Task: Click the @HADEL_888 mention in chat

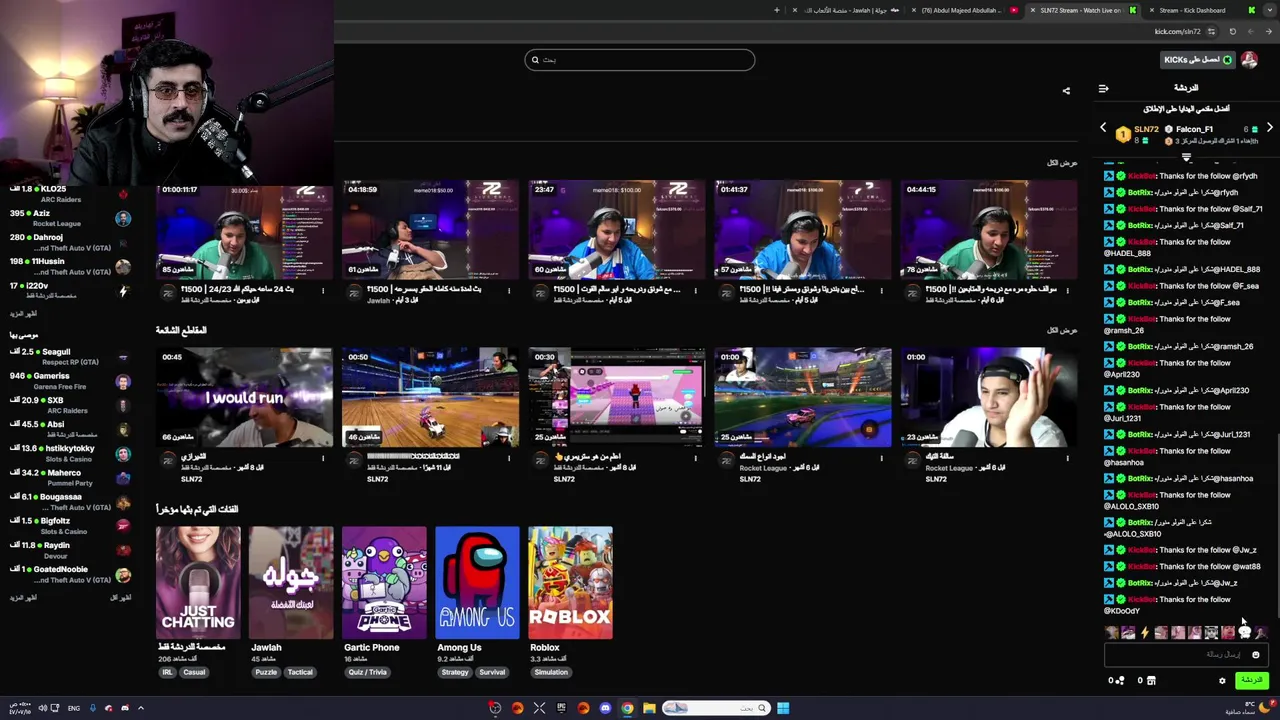Action: tap(1126, 253)
